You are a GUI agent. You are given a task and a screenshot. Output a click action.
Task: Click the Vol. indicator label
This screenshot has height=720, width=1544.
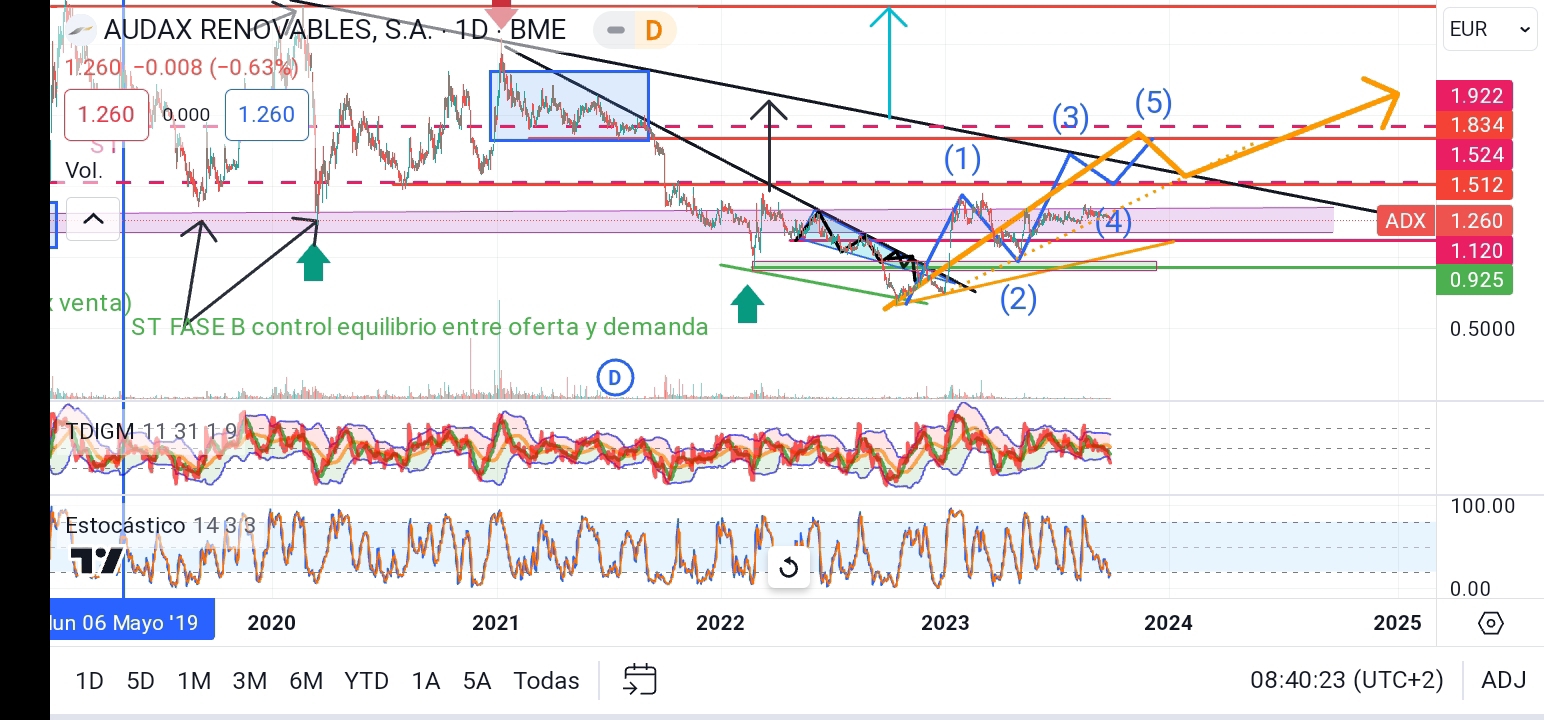click(84, 170)
